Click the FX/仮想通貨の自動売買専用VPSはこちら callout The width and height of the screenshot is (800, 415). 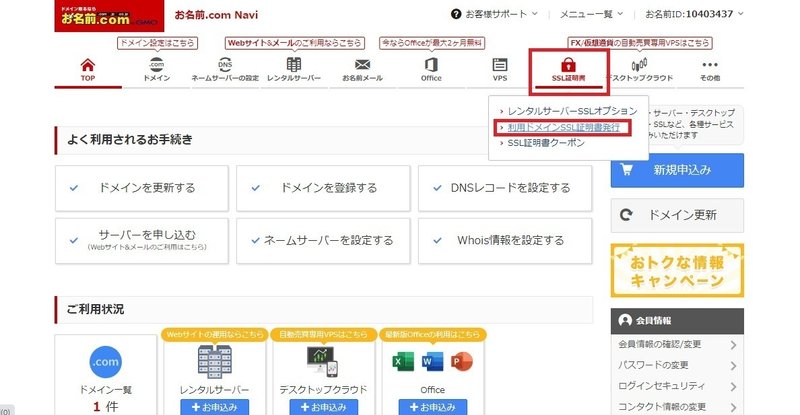(x=640, y=43)
